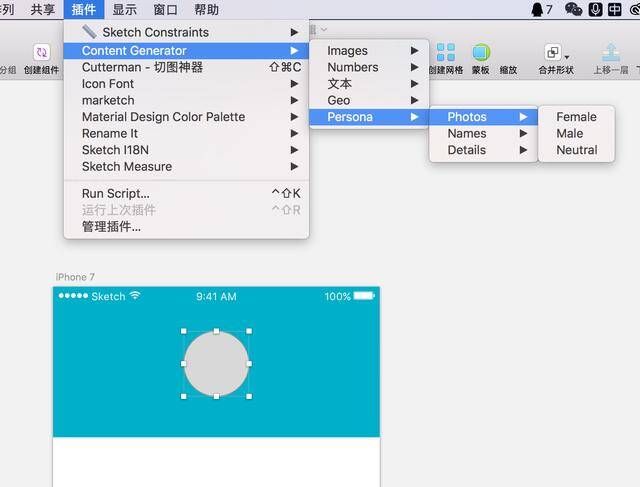
Task: Click the bottom-right selection handle of circle
Action: click(249, 396)
